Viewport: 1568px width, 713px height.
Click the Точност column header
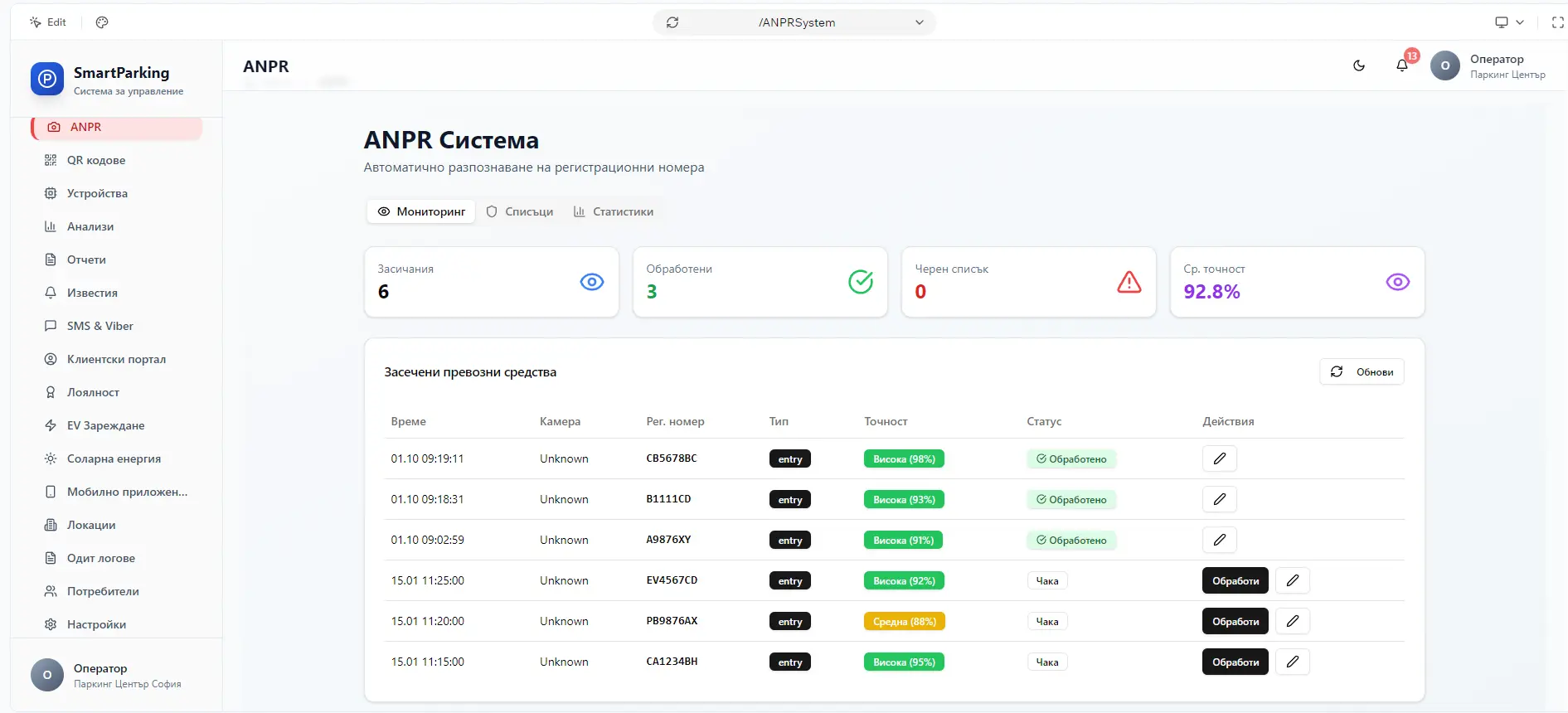[886, 421]
